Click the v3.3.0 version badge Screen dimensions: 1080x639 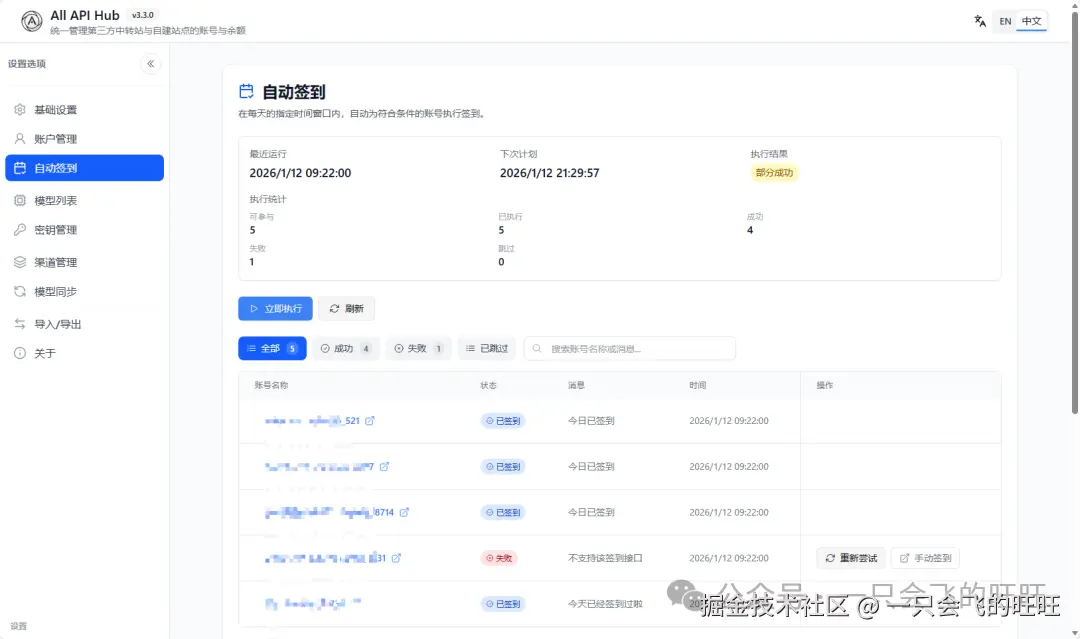click(143, 15)
